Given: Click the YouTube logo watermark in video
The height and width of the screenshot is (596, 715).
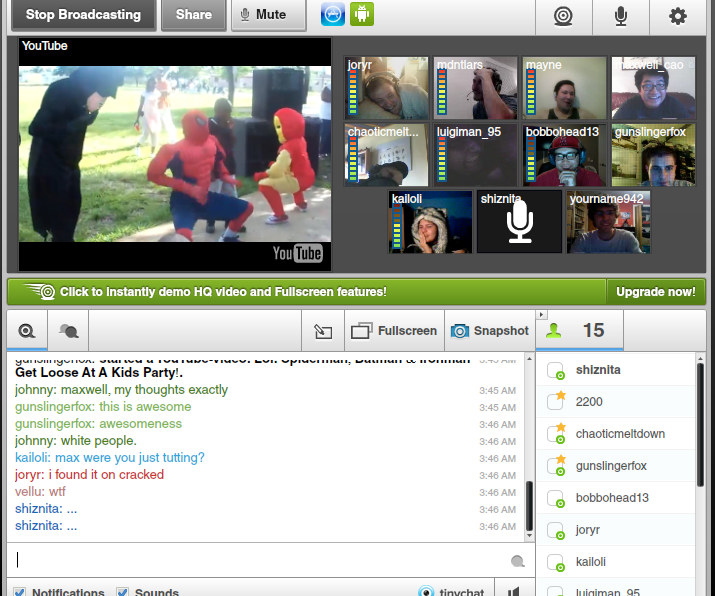Looking at the screenshot, I should tap(298, 253).
